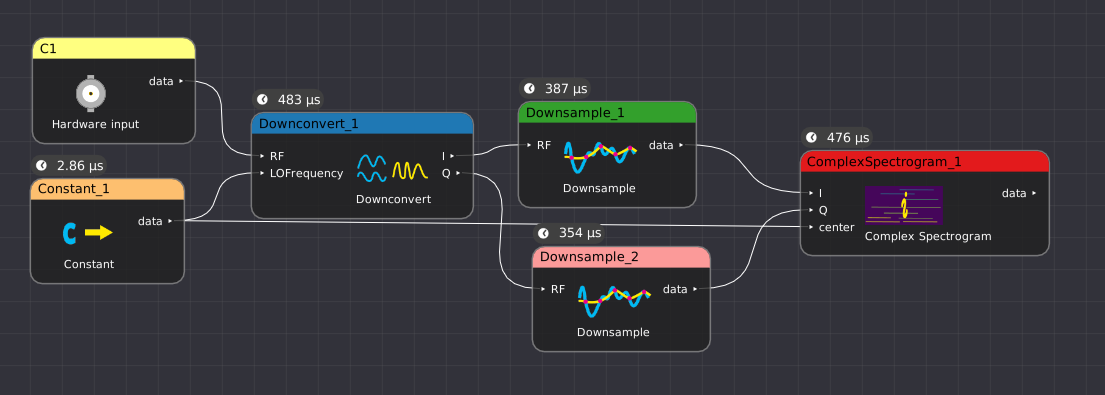Click the 354 µs timing badge text
Screen dimensions: 1105x395
(x=580, y=233)
